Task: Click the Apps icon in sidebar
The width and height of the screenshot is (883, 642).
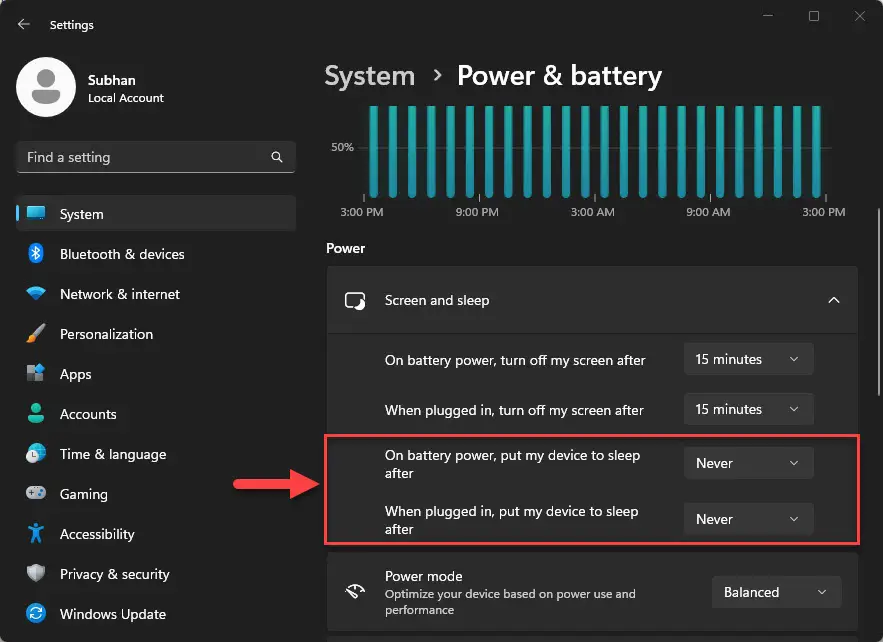Action: 36,373
